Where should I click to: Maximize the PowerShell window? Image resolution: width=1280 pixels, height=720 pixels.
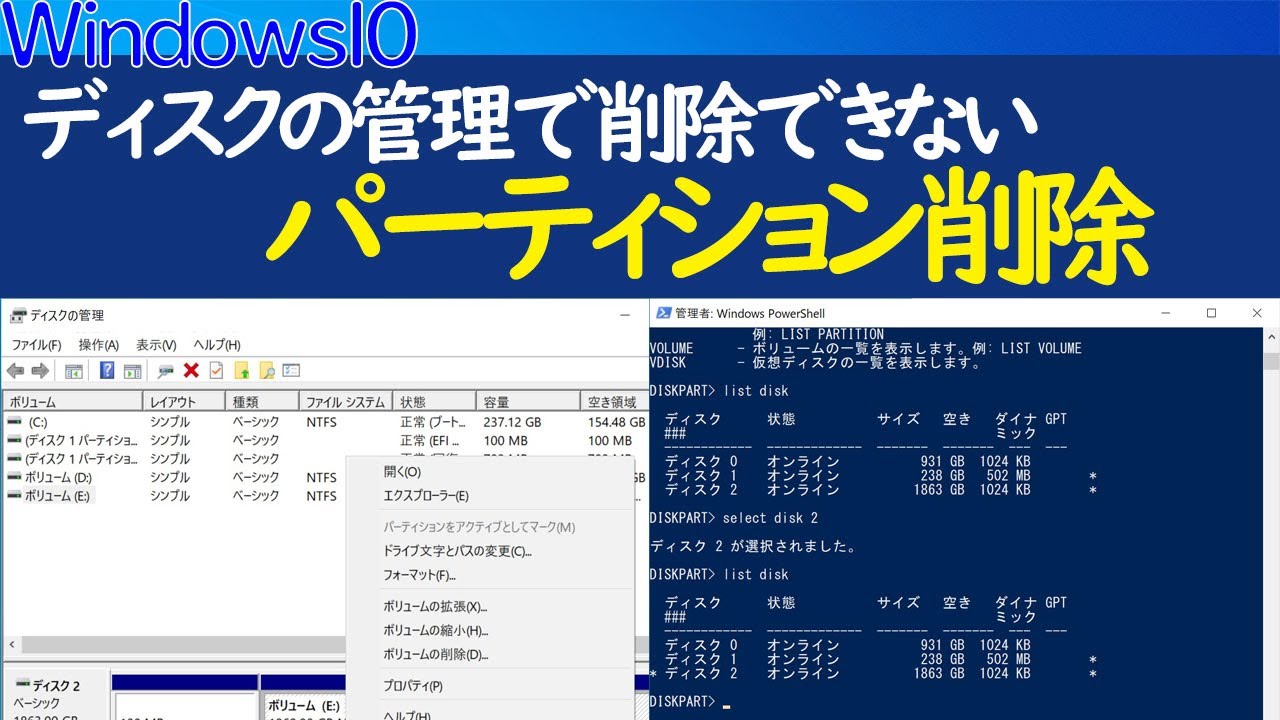[1211, 313]
